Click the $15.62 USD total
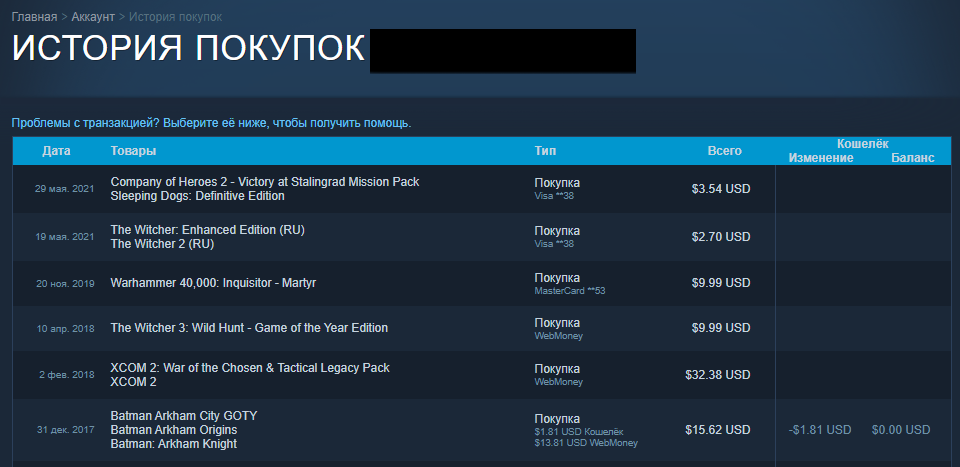The height and width of the screenshot is (467, 960). coord(718,430)
